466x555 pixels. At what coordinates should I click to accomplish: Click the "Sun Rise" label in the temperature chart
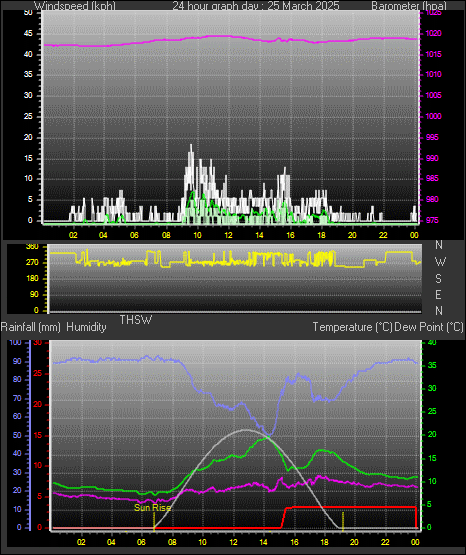click(153, 508)
